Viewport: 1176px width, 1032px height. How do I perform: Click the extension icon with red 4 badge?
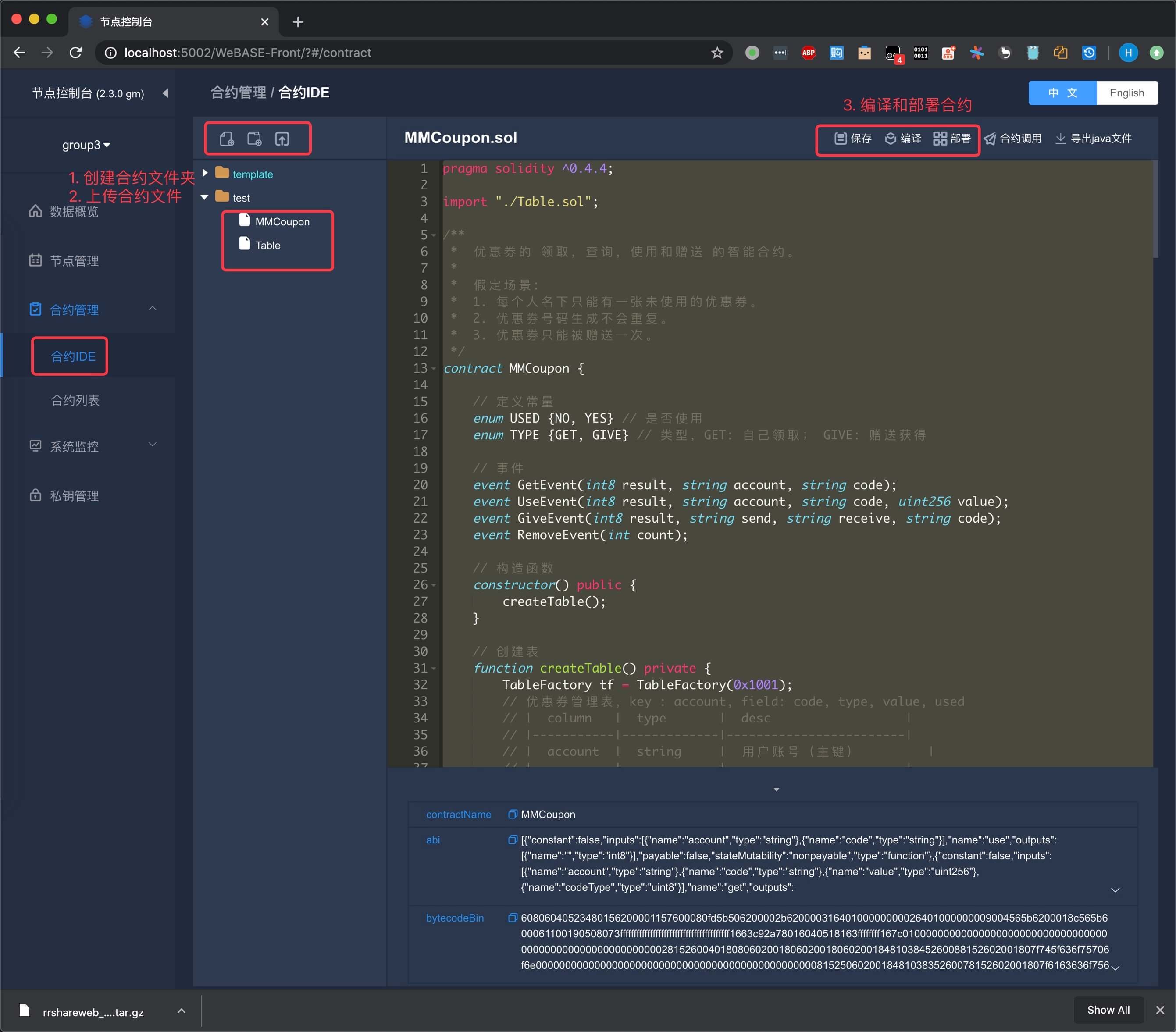click(894, 54)
